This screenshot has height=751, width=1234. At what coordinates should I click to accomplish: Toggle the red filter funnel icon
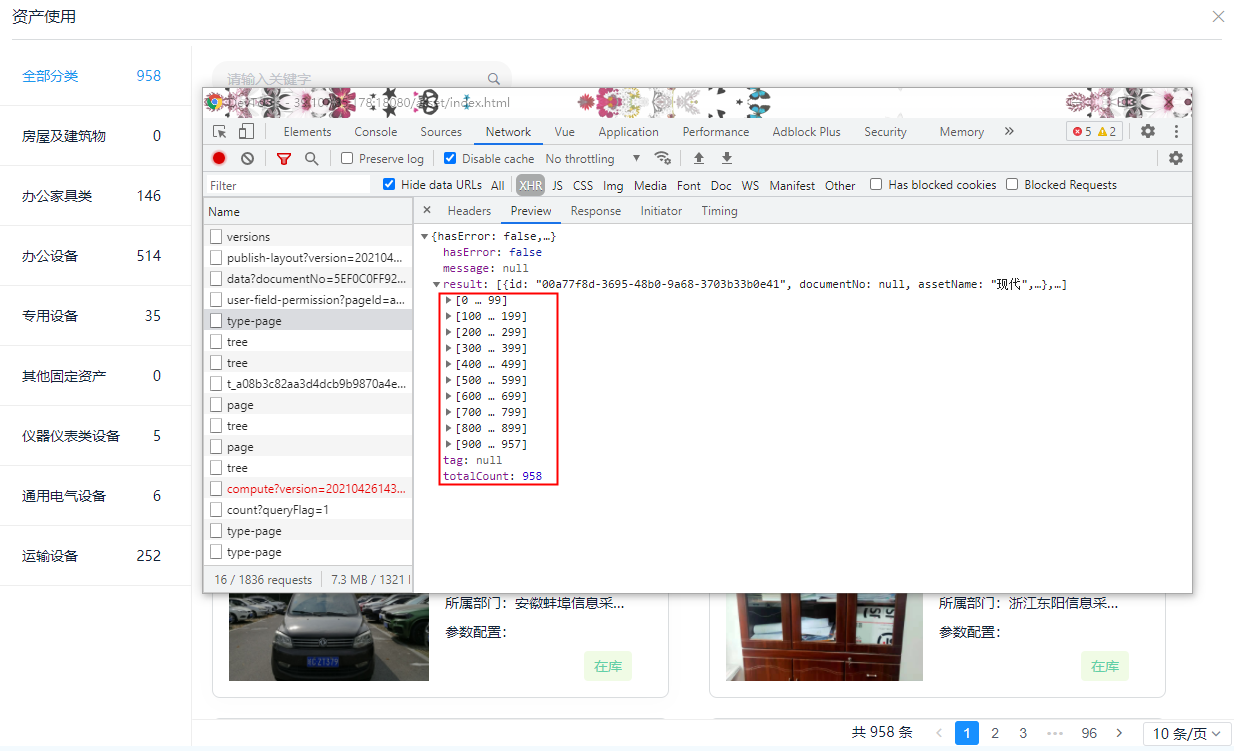(284, 158)
